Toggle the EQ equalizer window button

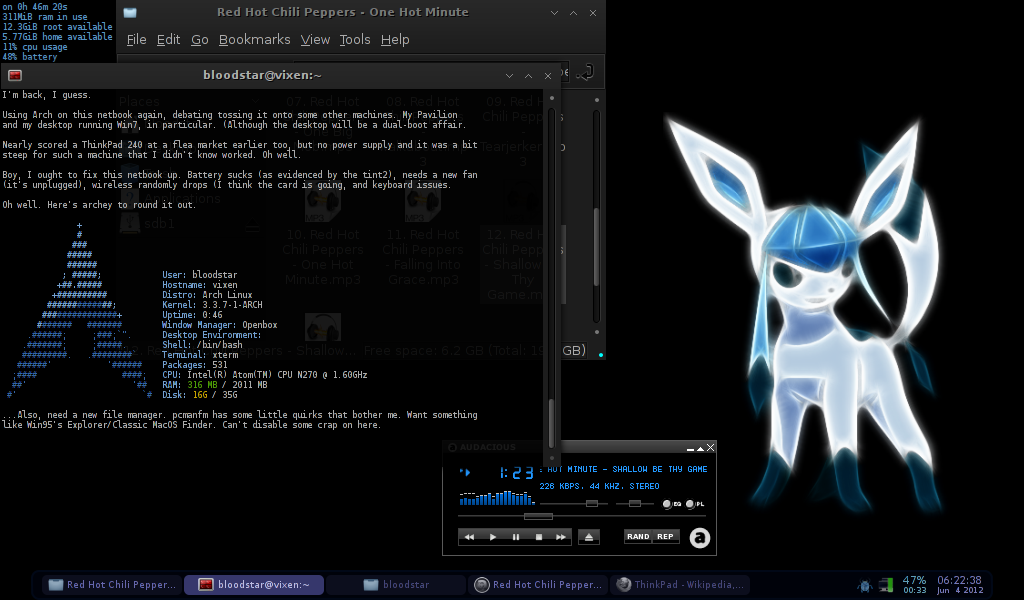coord(669,504)
